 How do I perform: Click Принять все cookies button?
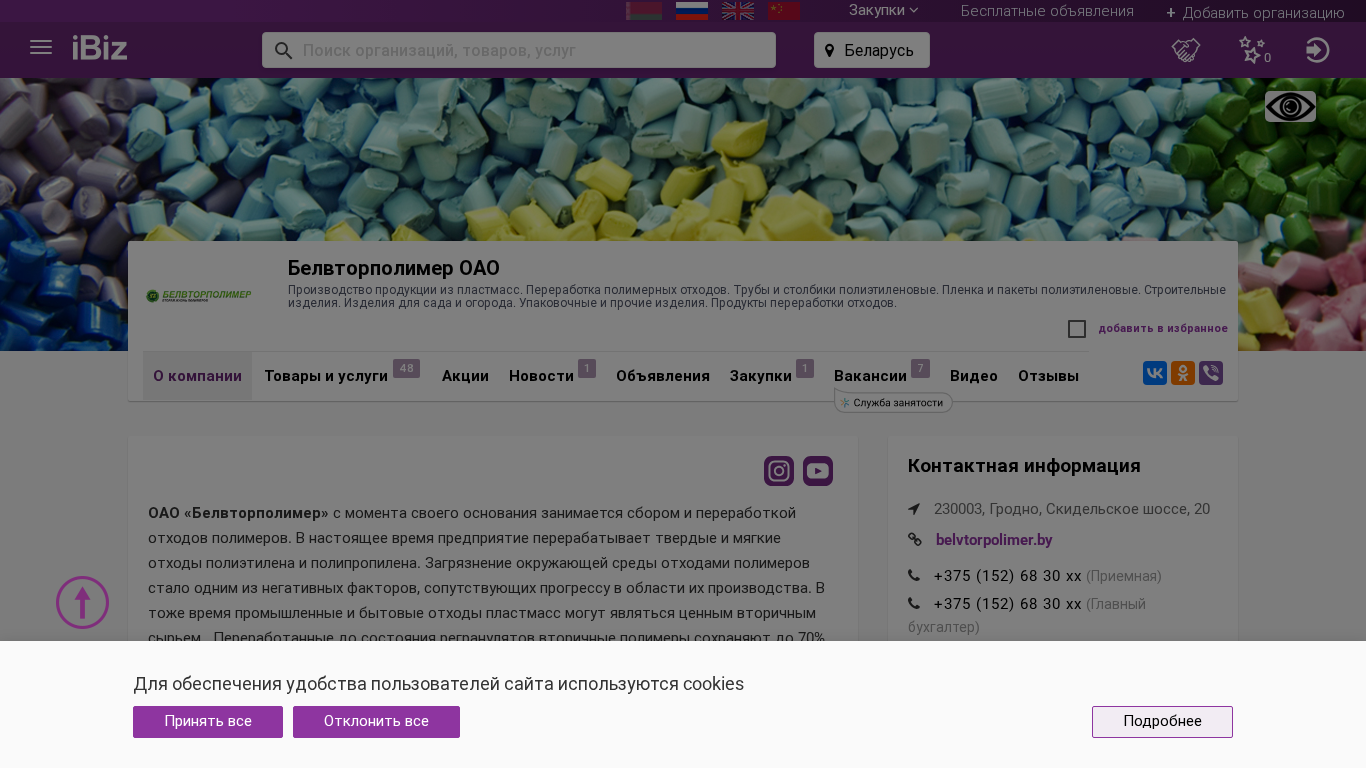point(208,722)
